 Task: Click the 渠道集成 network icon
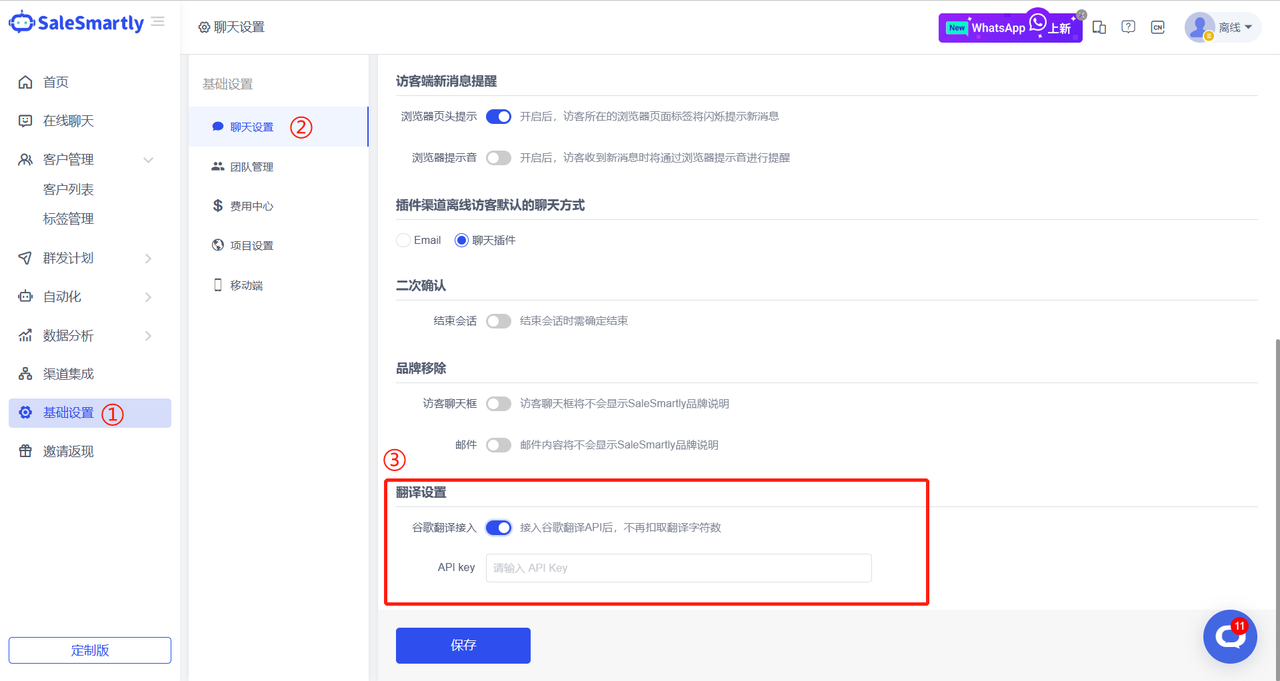point(26,374)
